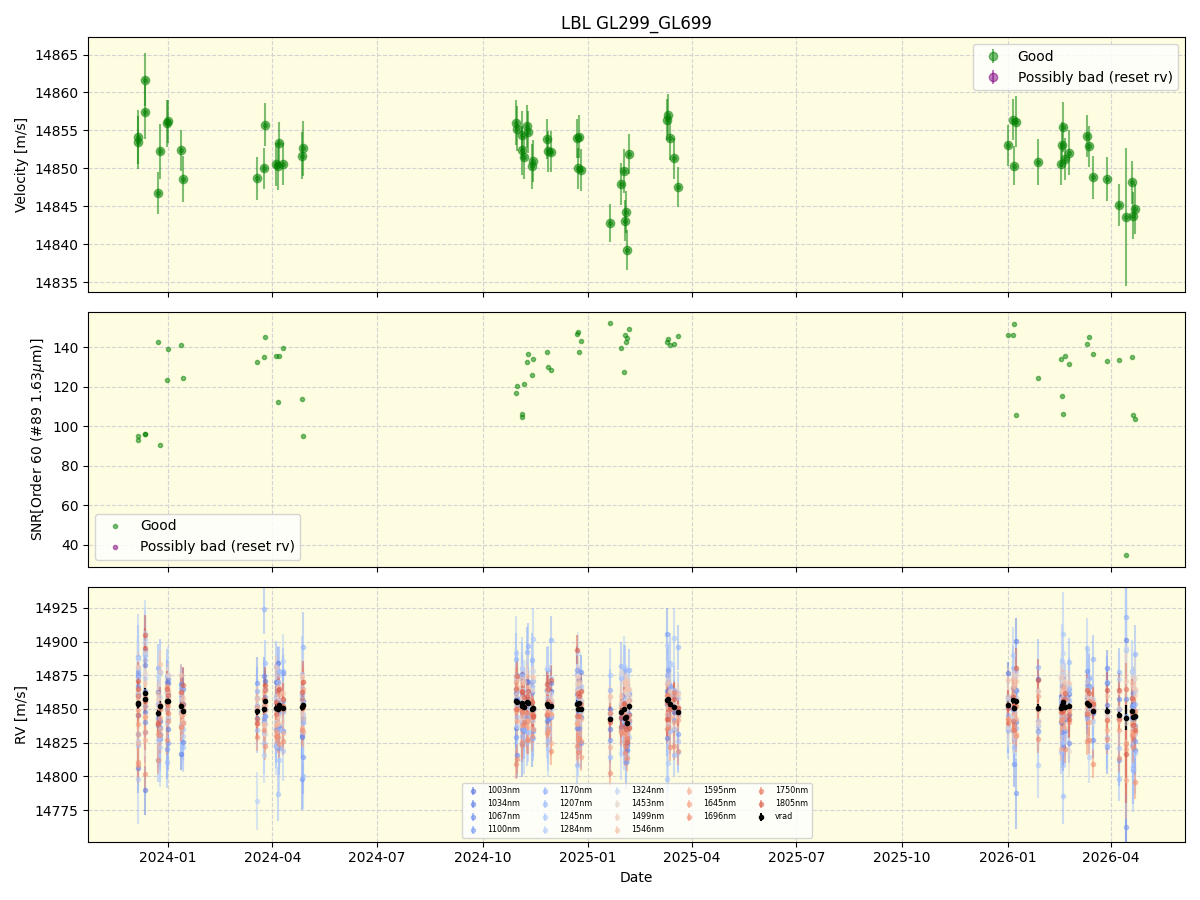Click the 2025-10 date tick label
Viewport: 1200px width, 900px height.
902,857
